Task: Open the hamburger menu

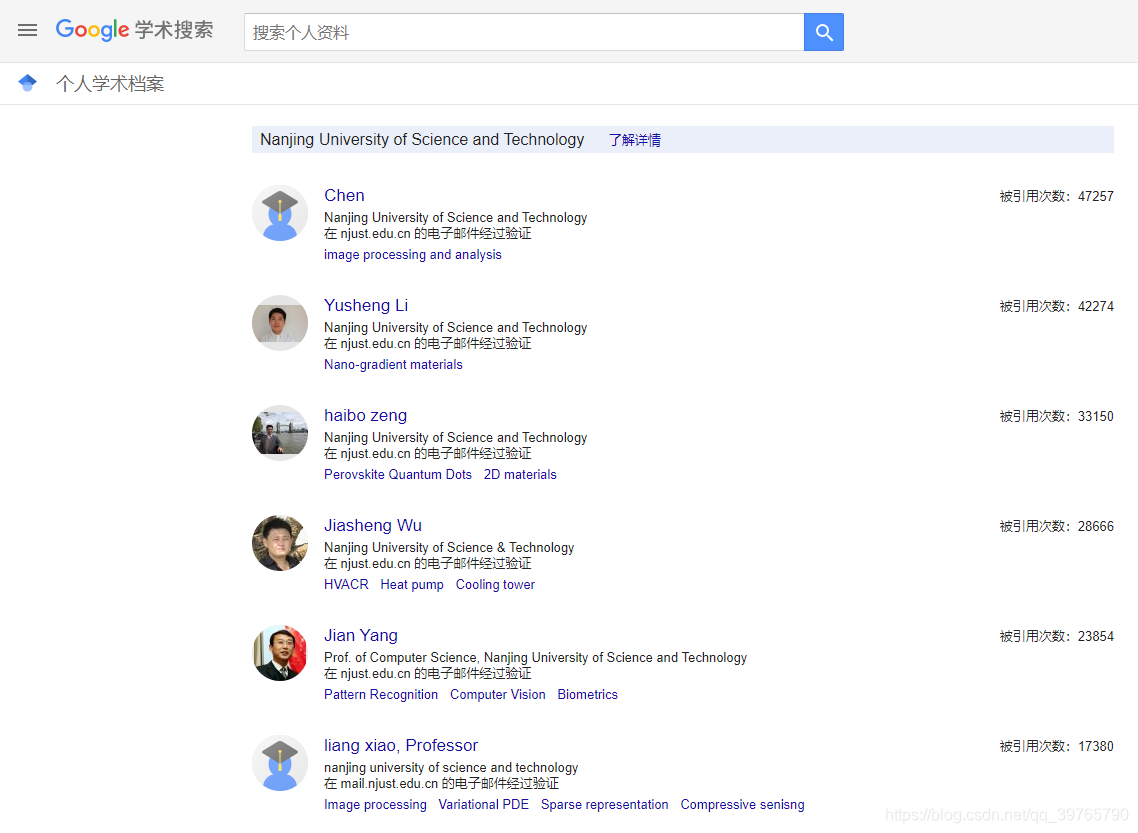Action: tap(28, 30)
